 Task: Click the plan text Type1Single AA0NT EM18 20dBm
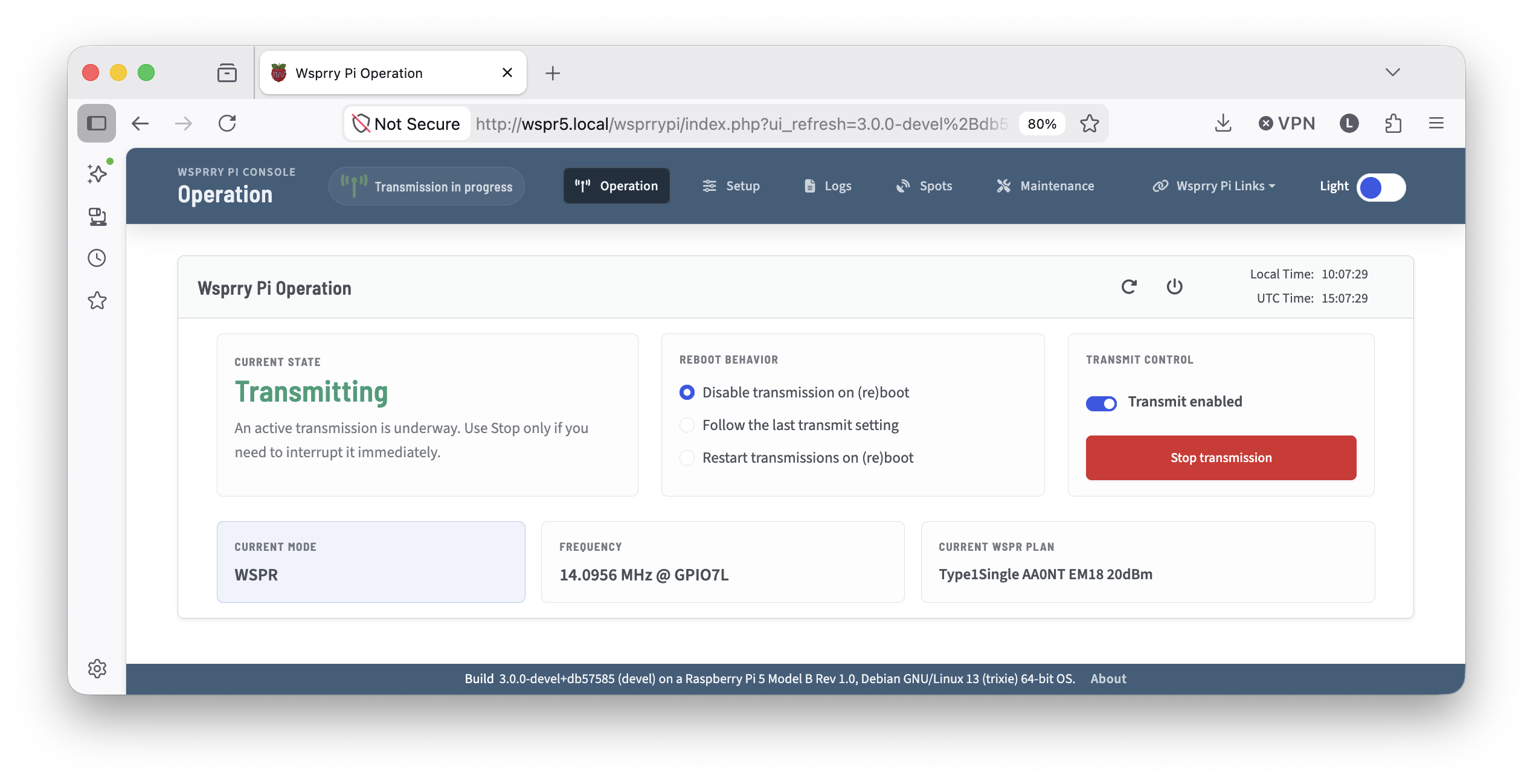1046,574
